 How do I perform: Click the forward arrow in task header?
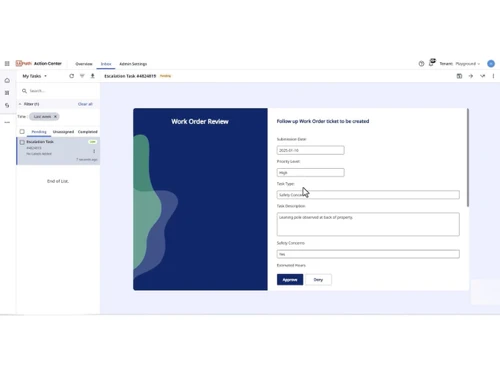click(471, 76)
